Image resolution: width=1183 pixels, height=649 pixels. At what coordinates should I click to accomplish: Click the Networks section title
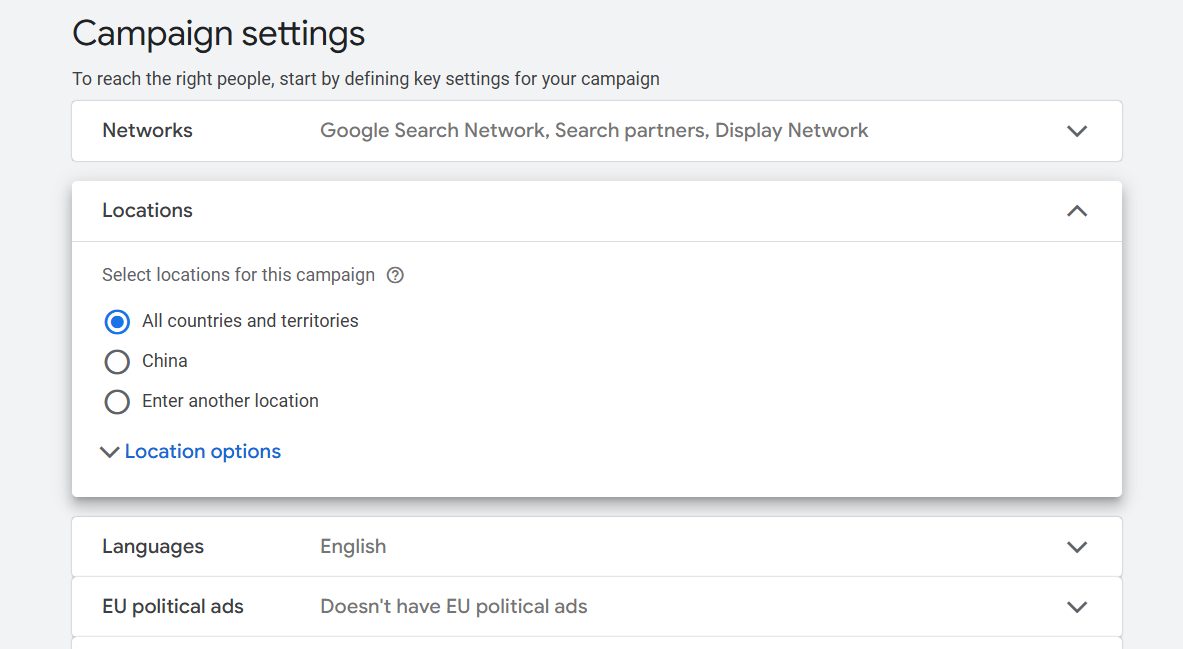coord(147,131)
